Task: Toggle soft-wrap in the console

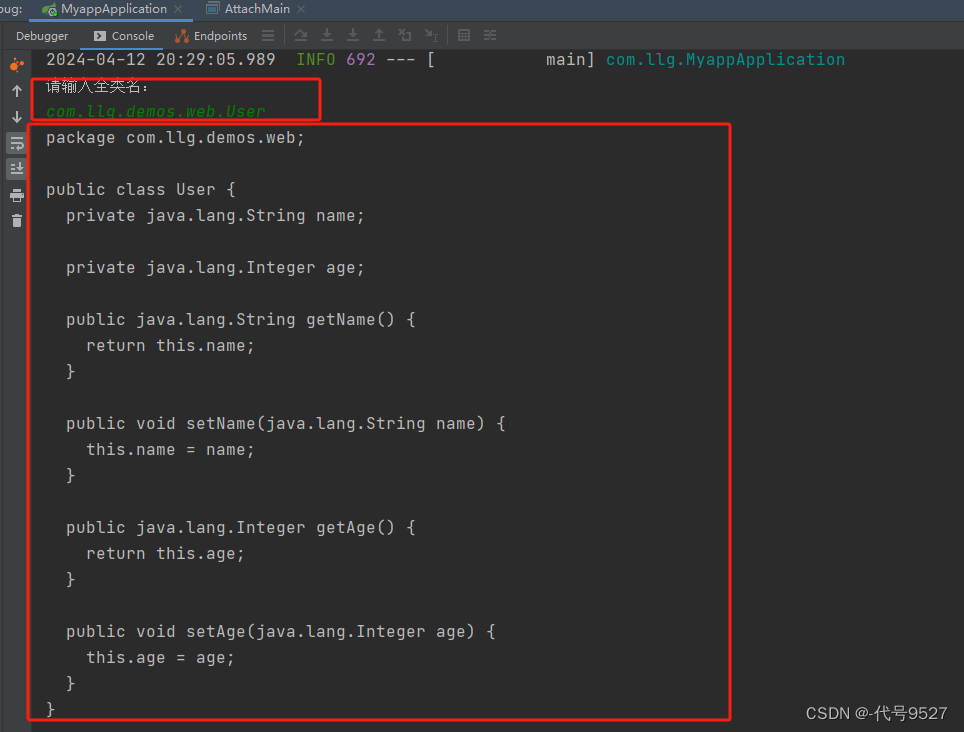Action: point(17,144)
